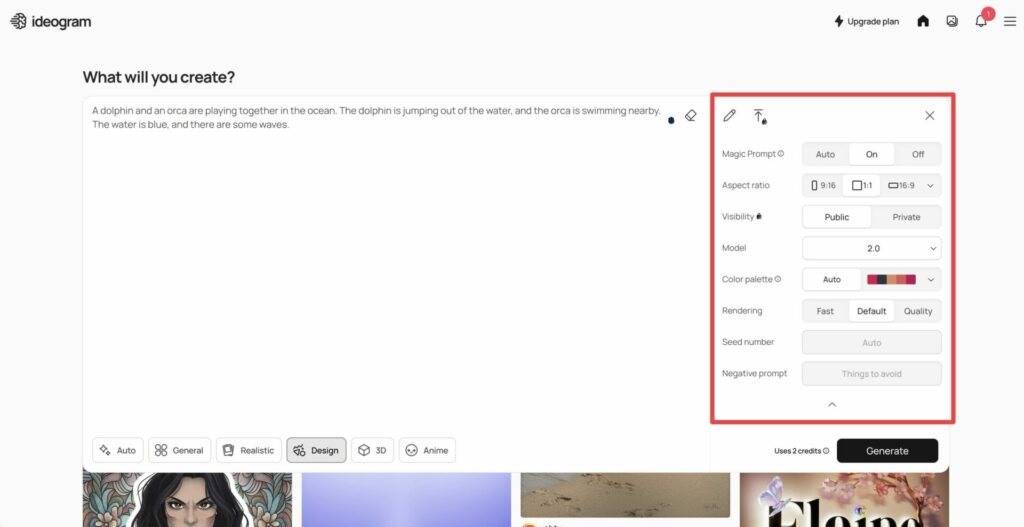Open the hamburger menu

[1010, 22]
